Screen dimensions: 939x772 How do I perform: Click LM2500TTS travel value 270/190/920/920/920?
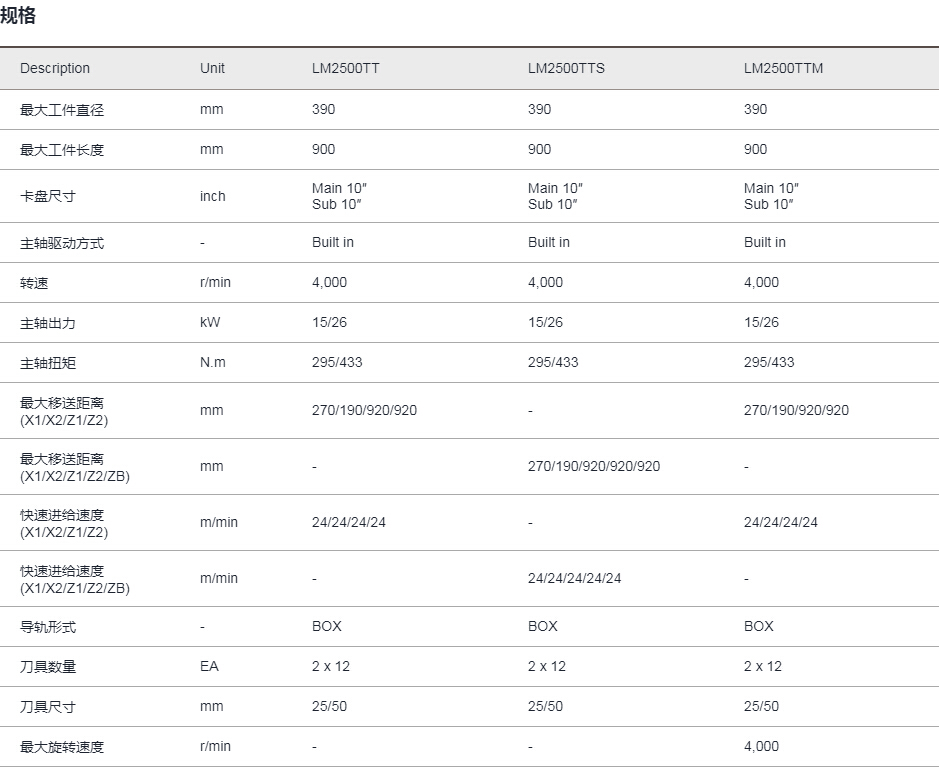pos(593,467)
